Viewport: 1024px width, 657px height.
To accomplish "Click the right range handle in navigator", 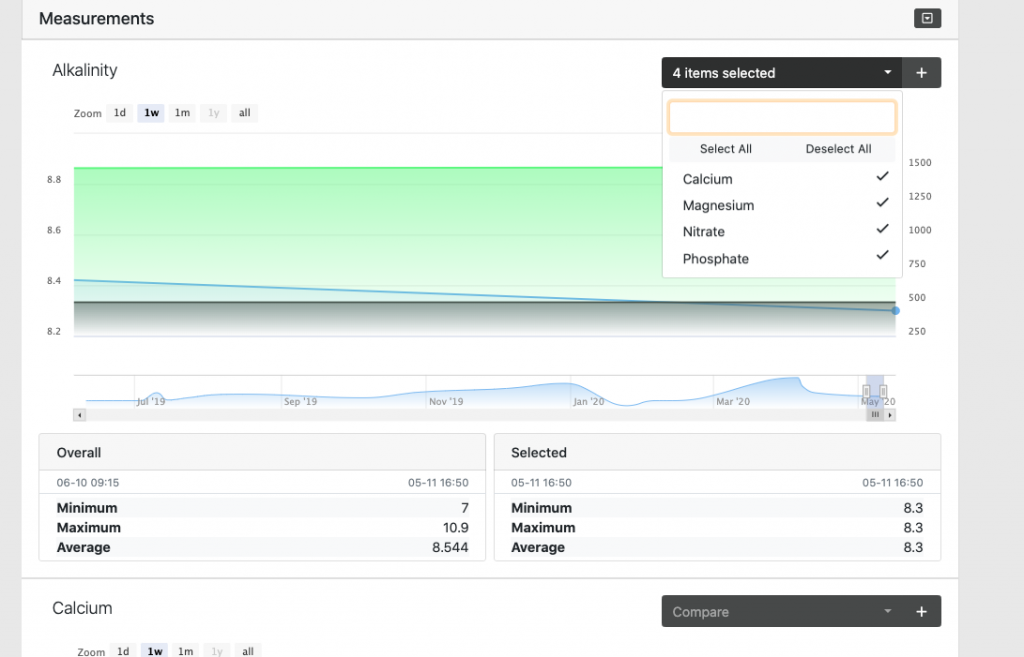I will [883, 391].
